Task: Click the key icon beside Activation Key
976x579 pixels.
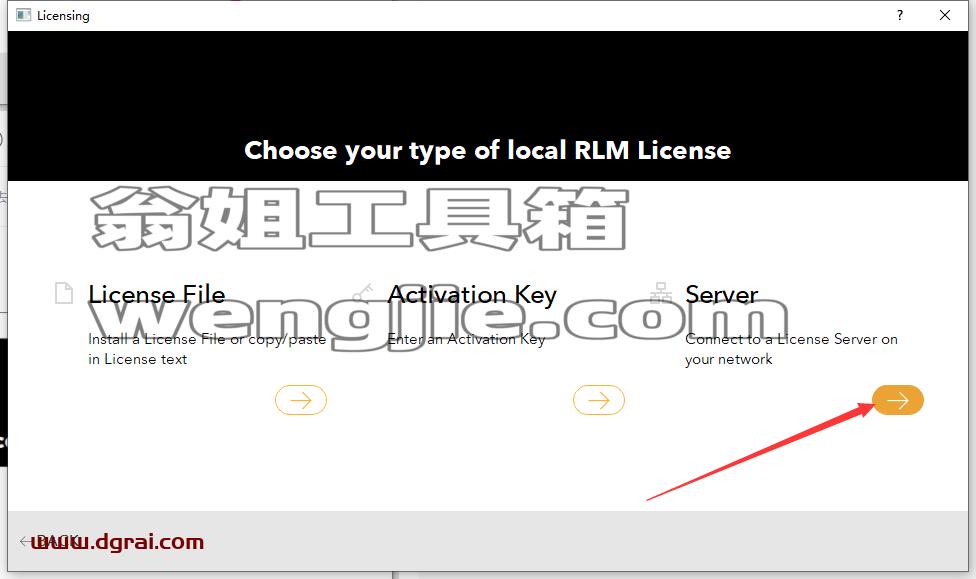Action: (x=362, y=293)
